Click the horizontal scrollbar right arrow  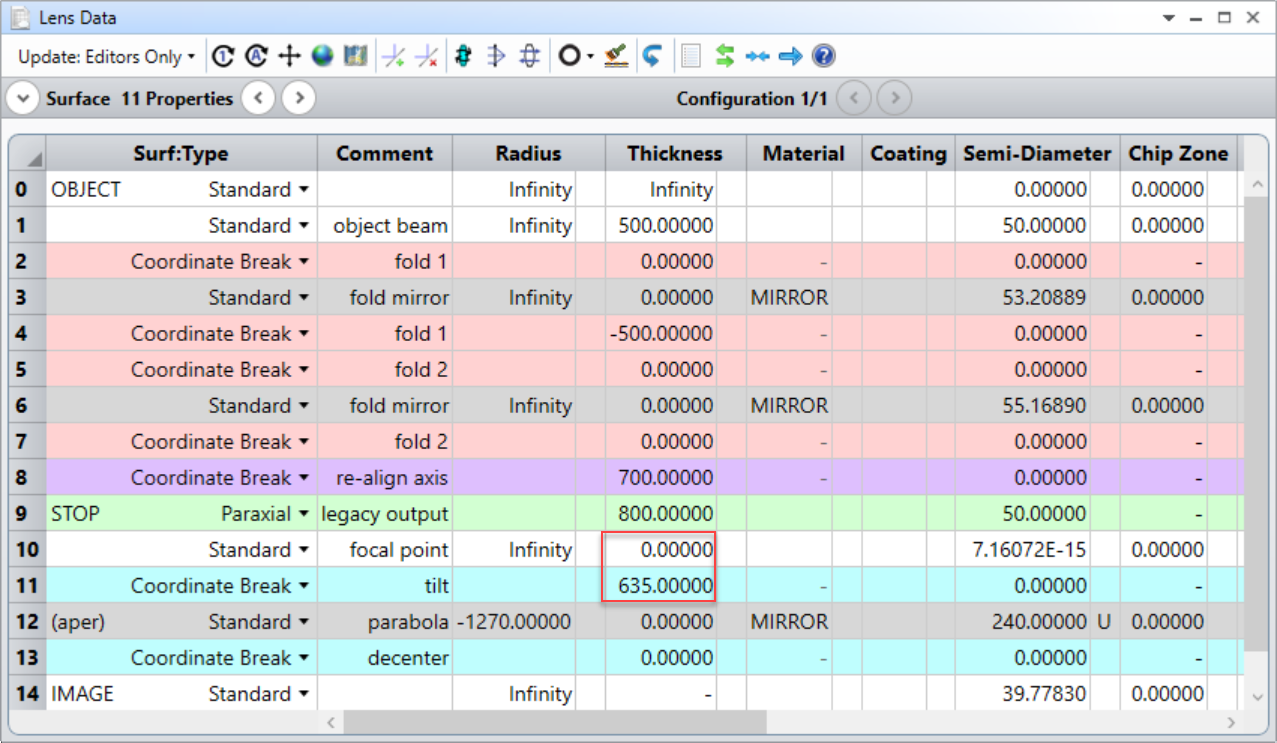1232,721
